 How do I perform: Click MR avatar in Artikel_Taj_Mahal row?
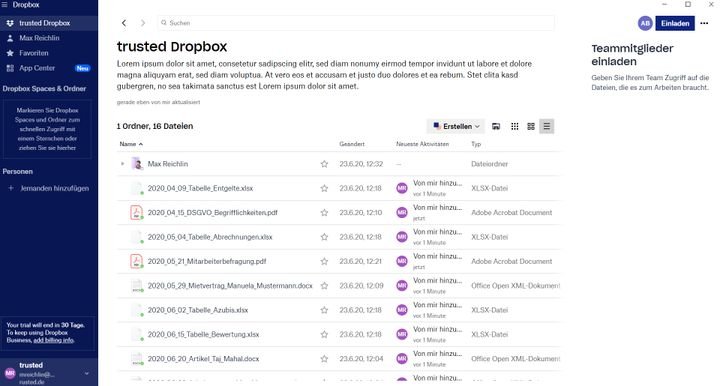point(402,358)
